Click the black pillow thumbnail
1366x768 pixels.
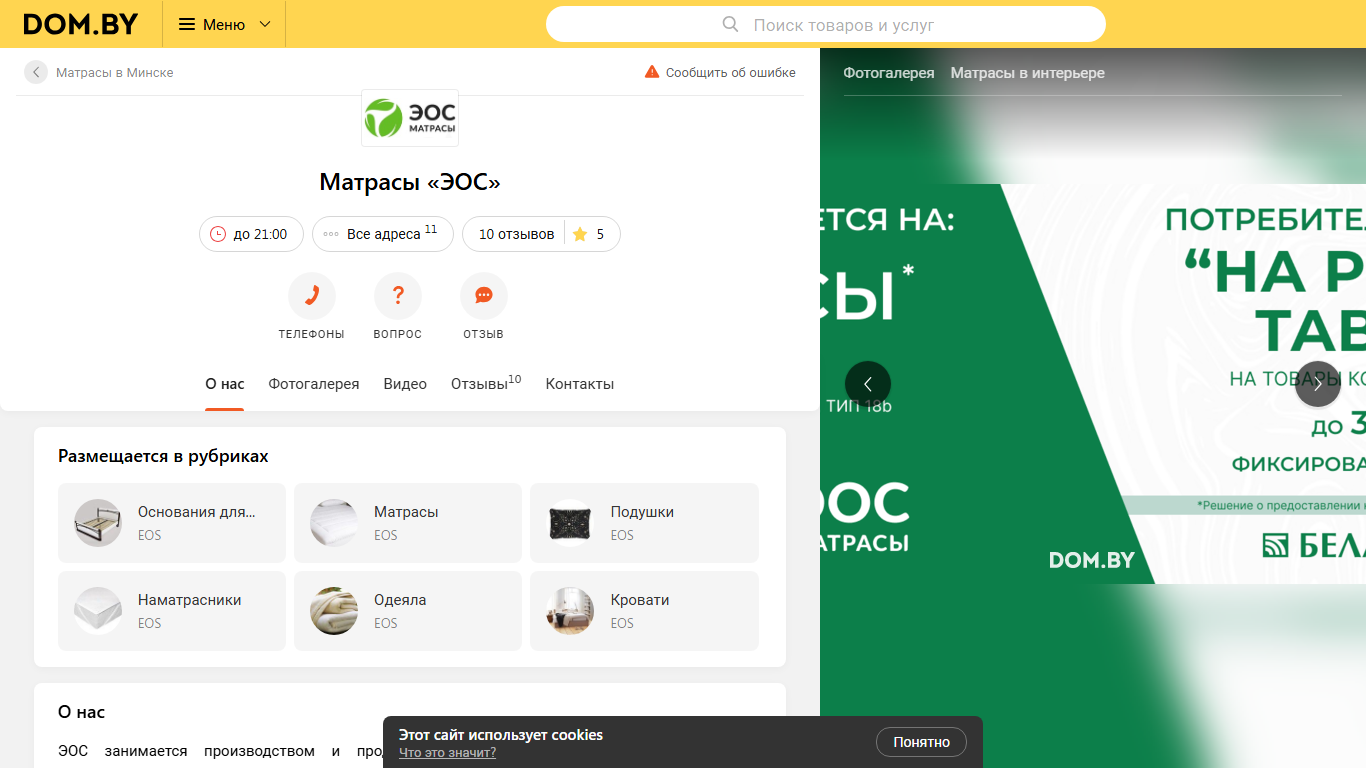tap(571, 523)
